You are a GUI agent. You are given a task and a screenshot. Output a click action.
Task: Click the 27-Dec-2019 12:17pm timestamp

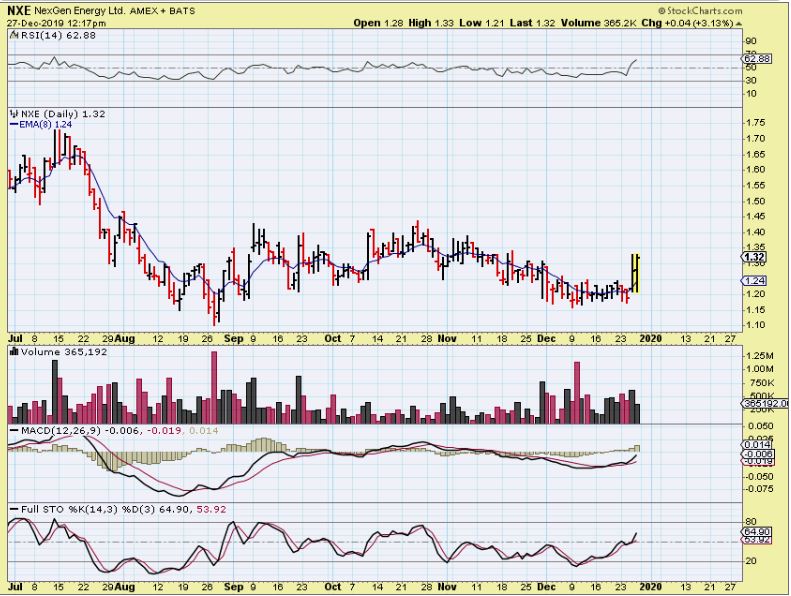pos(56,23)
